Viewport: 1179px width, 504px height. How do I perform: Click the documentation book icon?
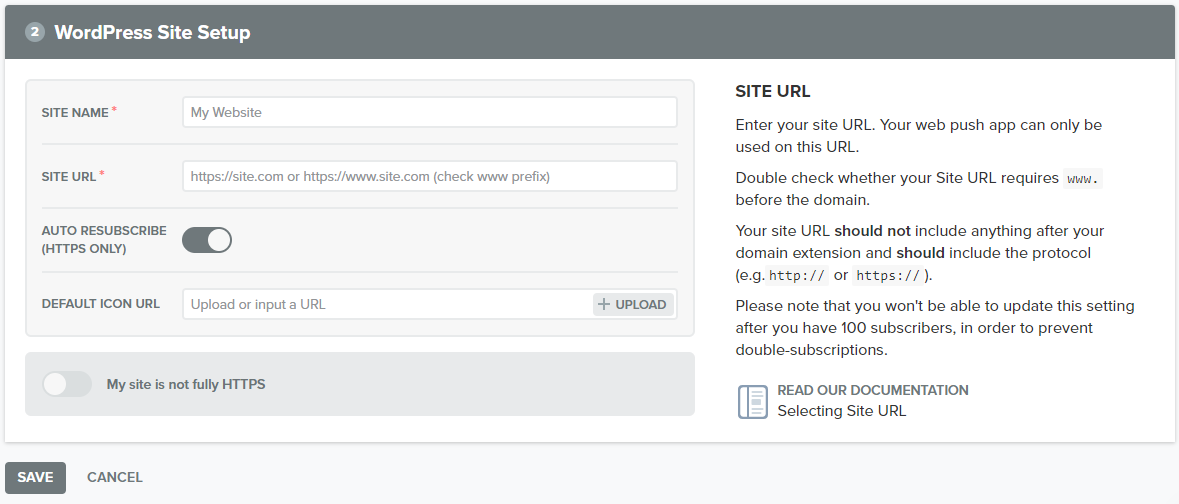click(x=752, y=402)
